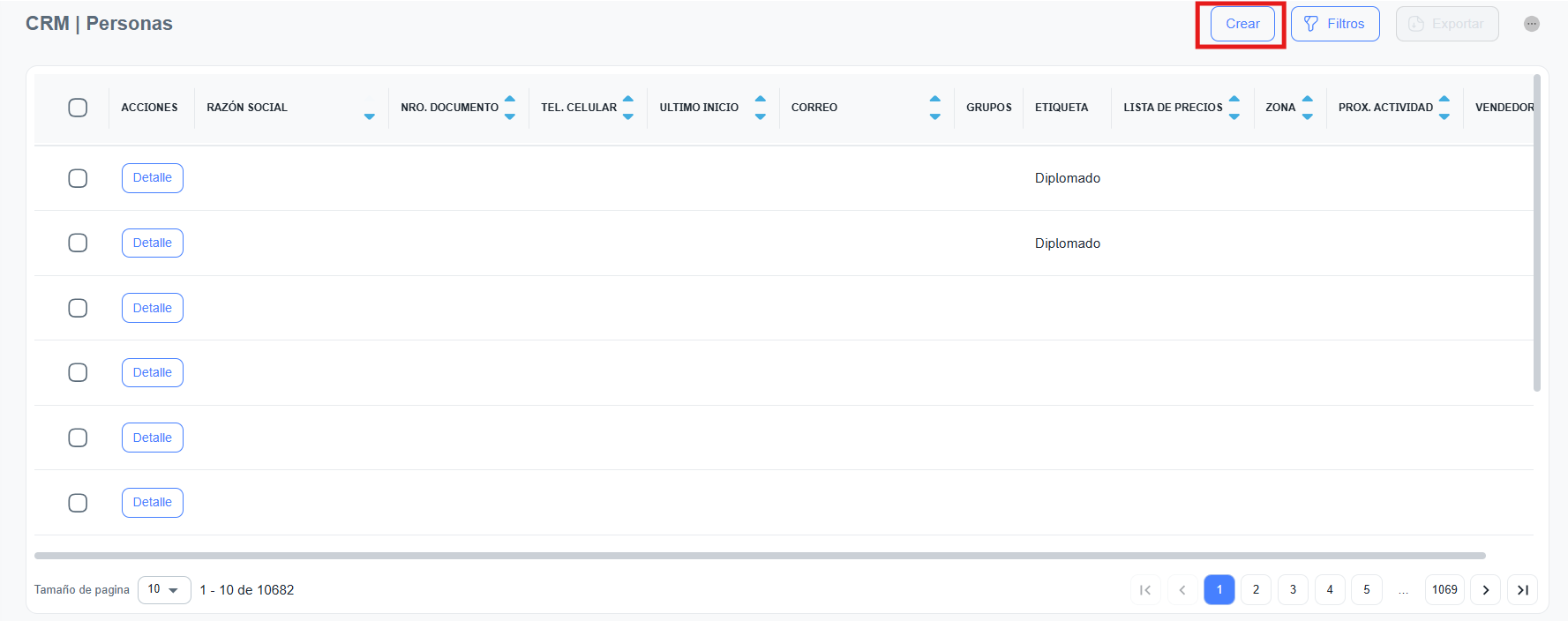The width and height of the screenshot is (1568, 621).
Task: Click the Crear button
Action: pos(1242,24)
